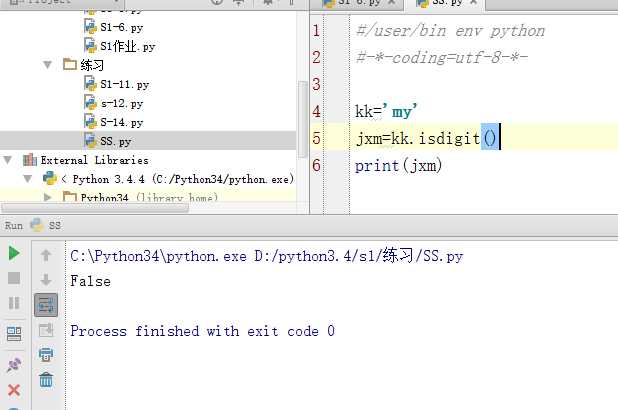Click the project panel horizontal scrollbar
Viewport: 618px width, 410px height.
(95, 208)
